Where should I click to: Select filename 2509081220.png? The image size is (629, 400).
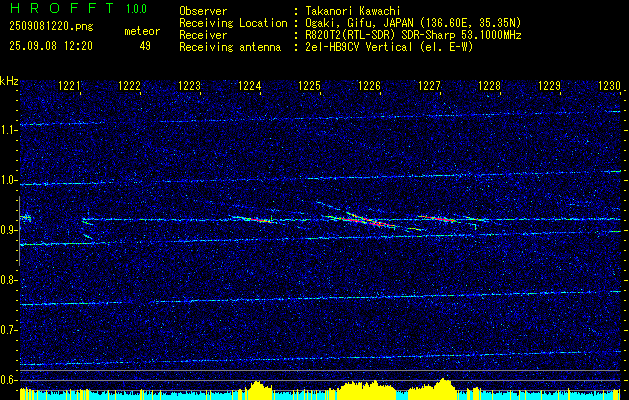coord(51,27)
